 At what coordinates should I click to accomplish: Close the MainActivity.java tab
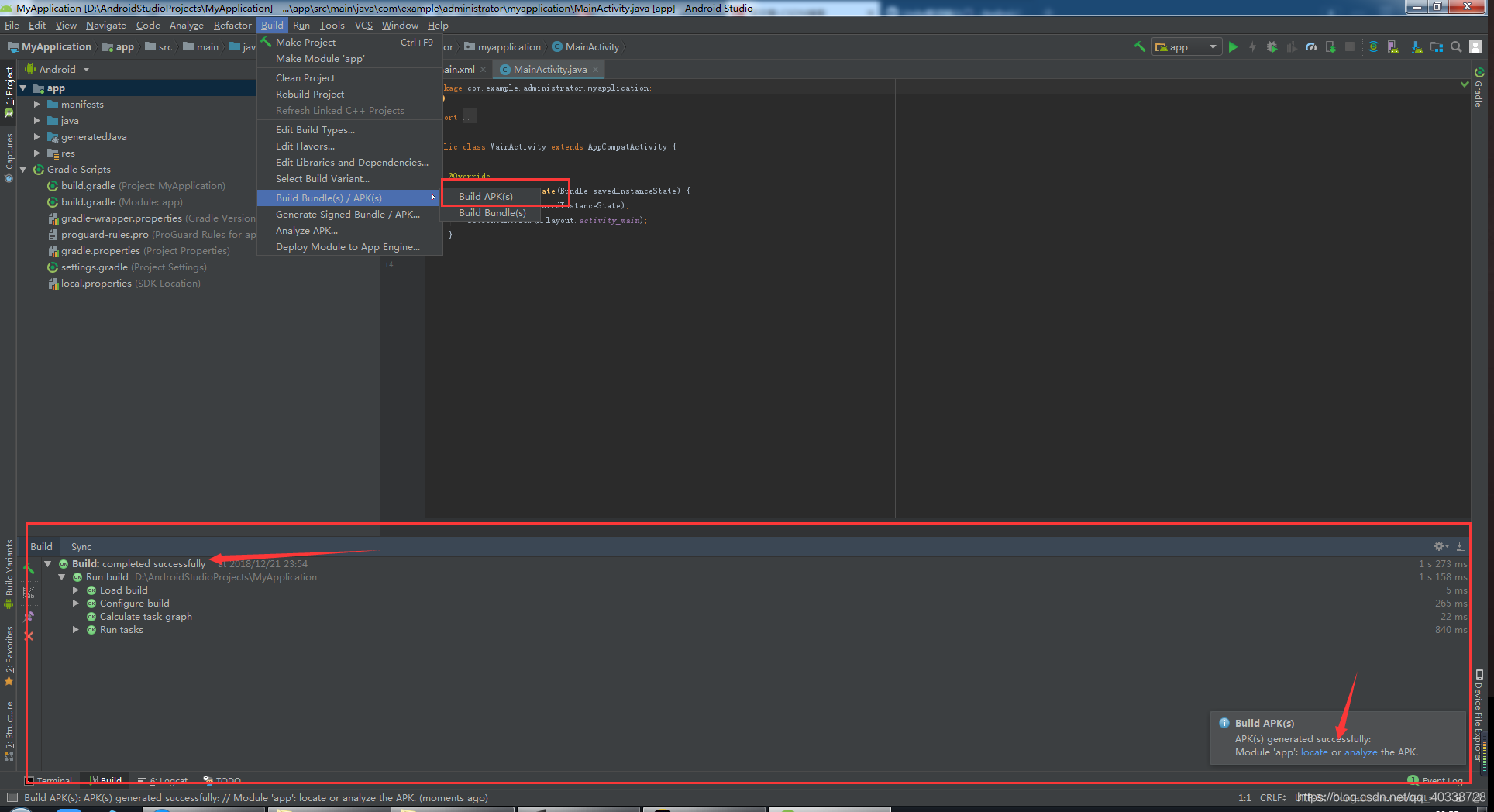[x=595, y=69]
